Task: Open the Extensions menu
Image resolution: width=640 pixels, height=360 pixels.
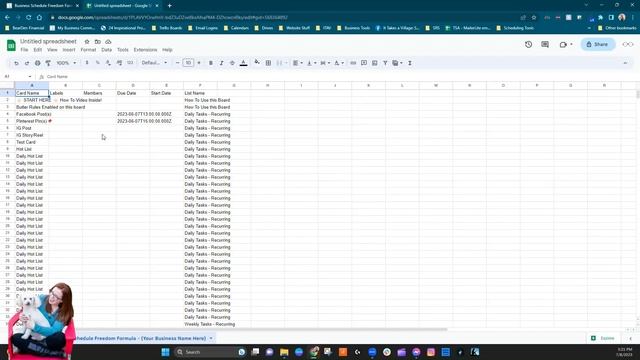Action: click(145, 50)
